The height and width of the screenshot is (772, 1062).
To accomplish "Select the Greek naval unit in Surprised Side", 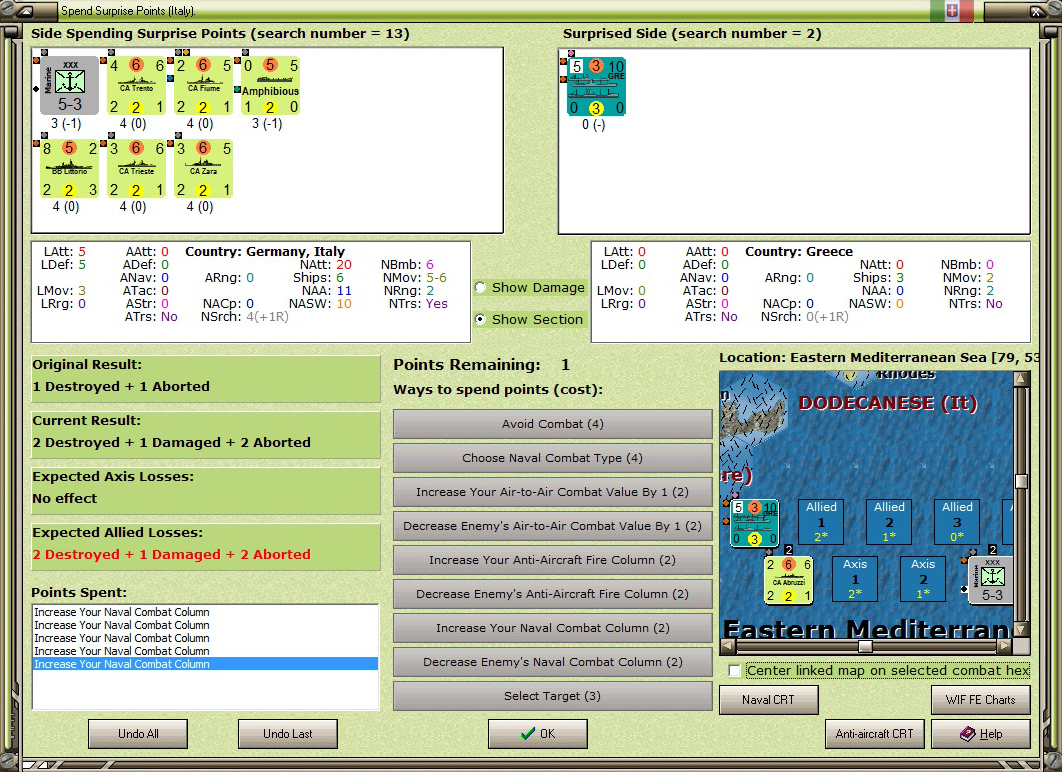I will pyautogui.click(x=596, y=87).
